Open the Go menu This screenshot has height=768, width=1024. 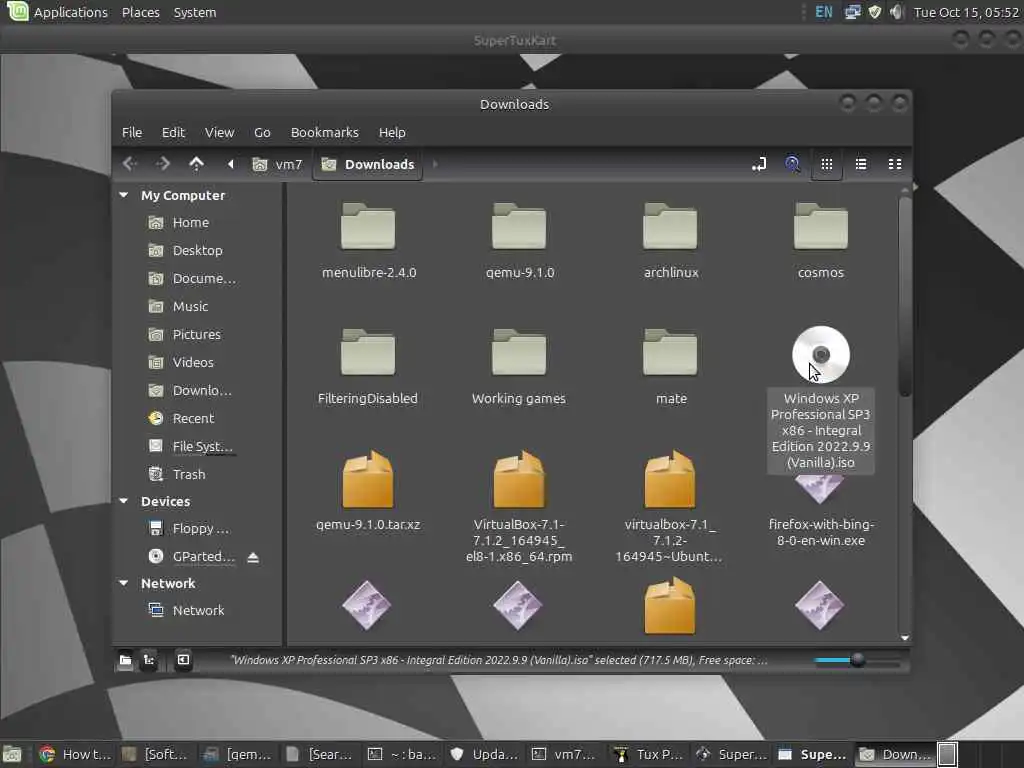(x=262, y=133)
